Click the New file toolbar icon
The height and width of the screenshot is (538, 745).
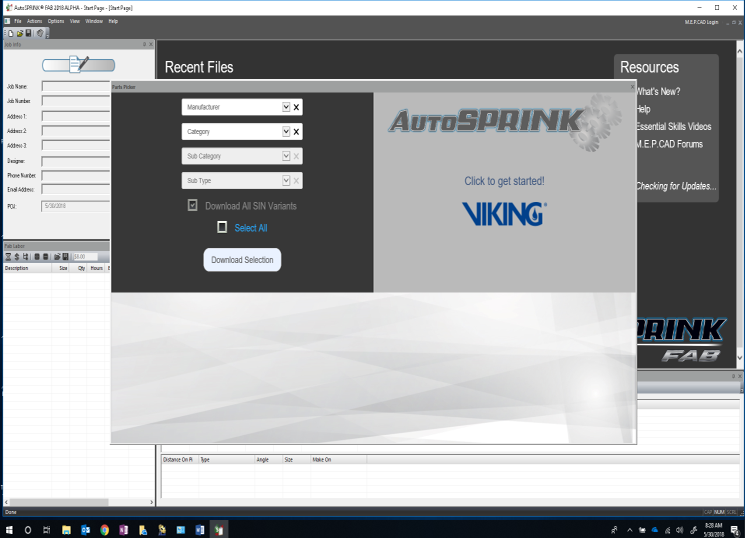point(10,33)
